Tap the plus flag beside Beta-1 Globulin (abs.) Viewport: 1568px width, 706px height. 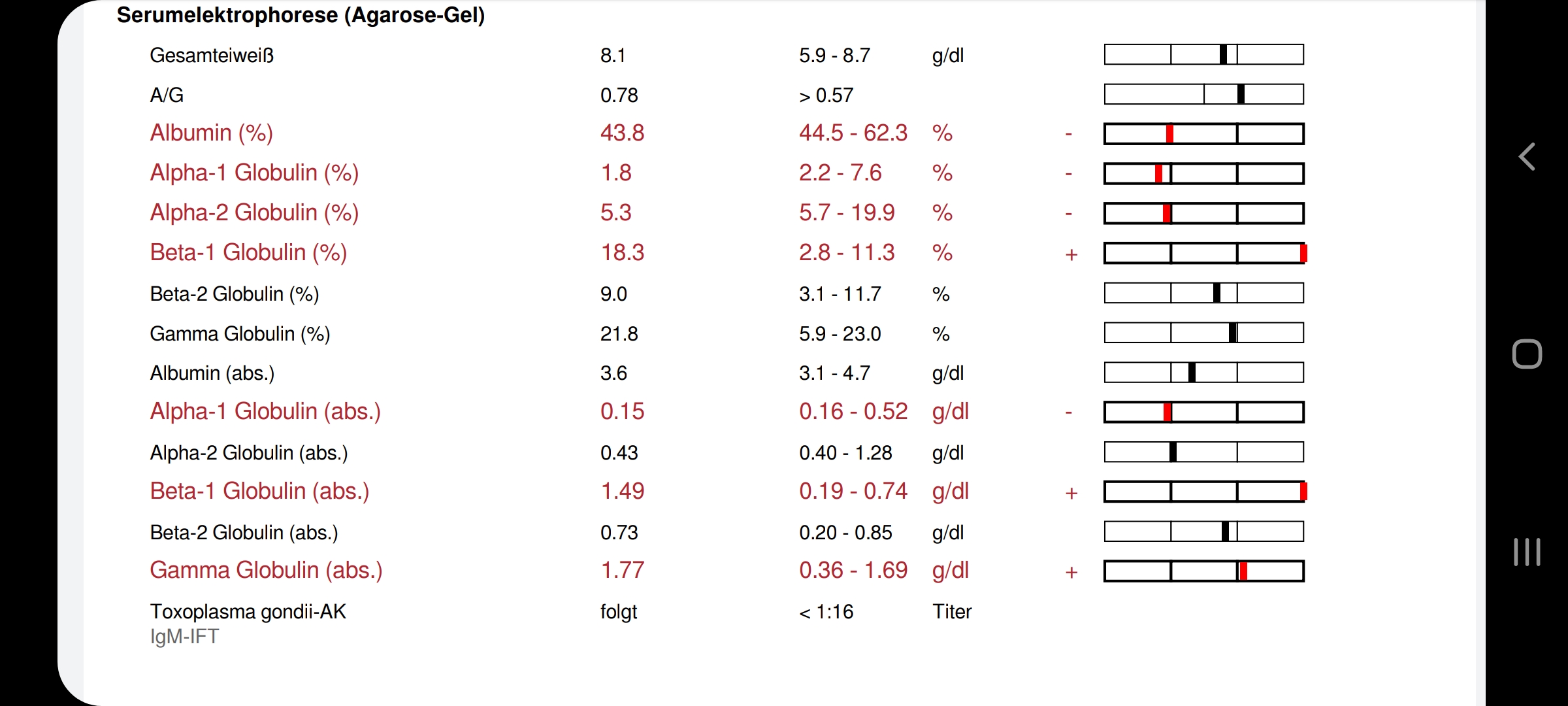pyautogui.click(x=1071, y=493)
